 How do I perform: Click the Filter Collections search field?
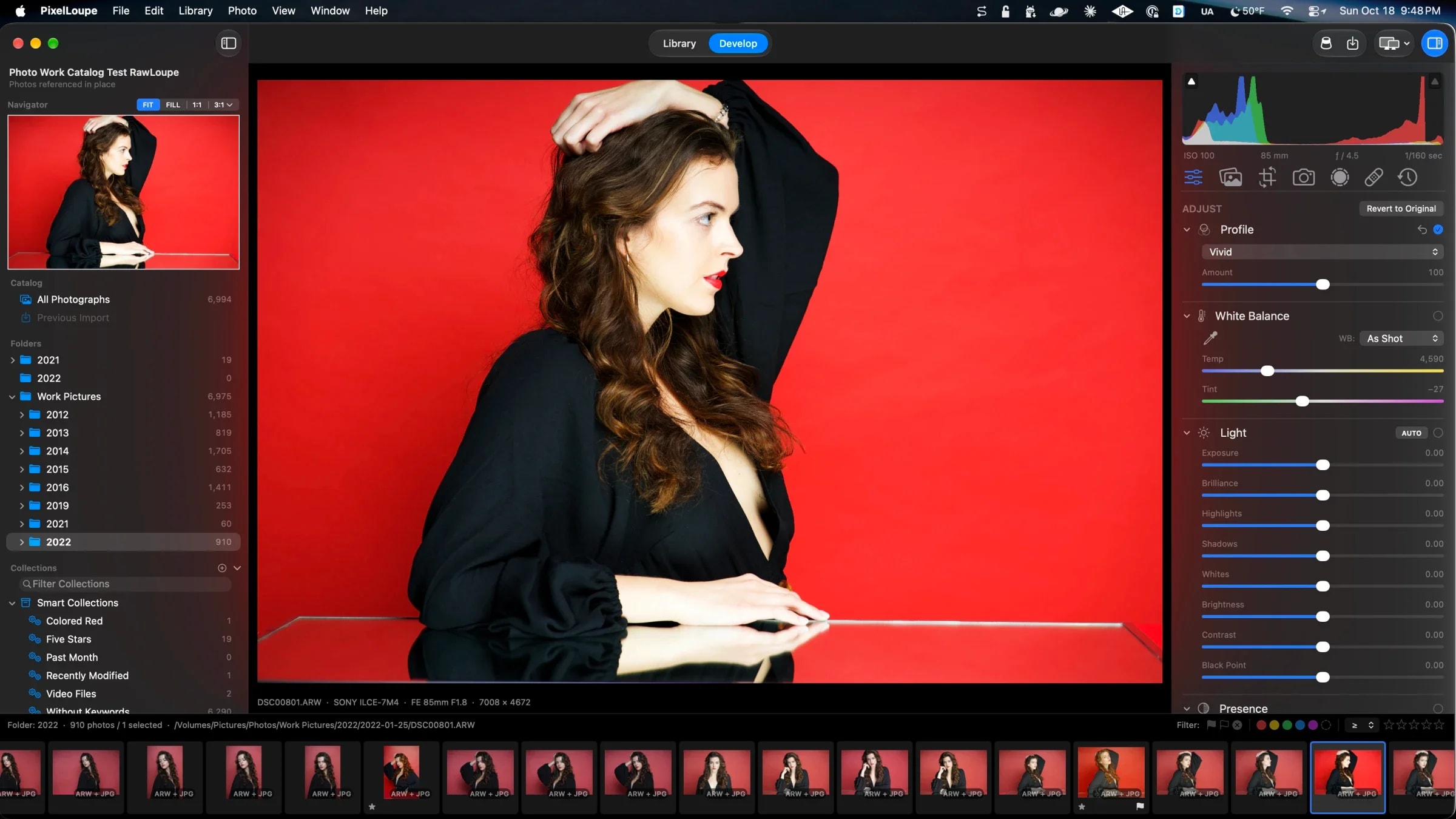click(x=126, y=584)
